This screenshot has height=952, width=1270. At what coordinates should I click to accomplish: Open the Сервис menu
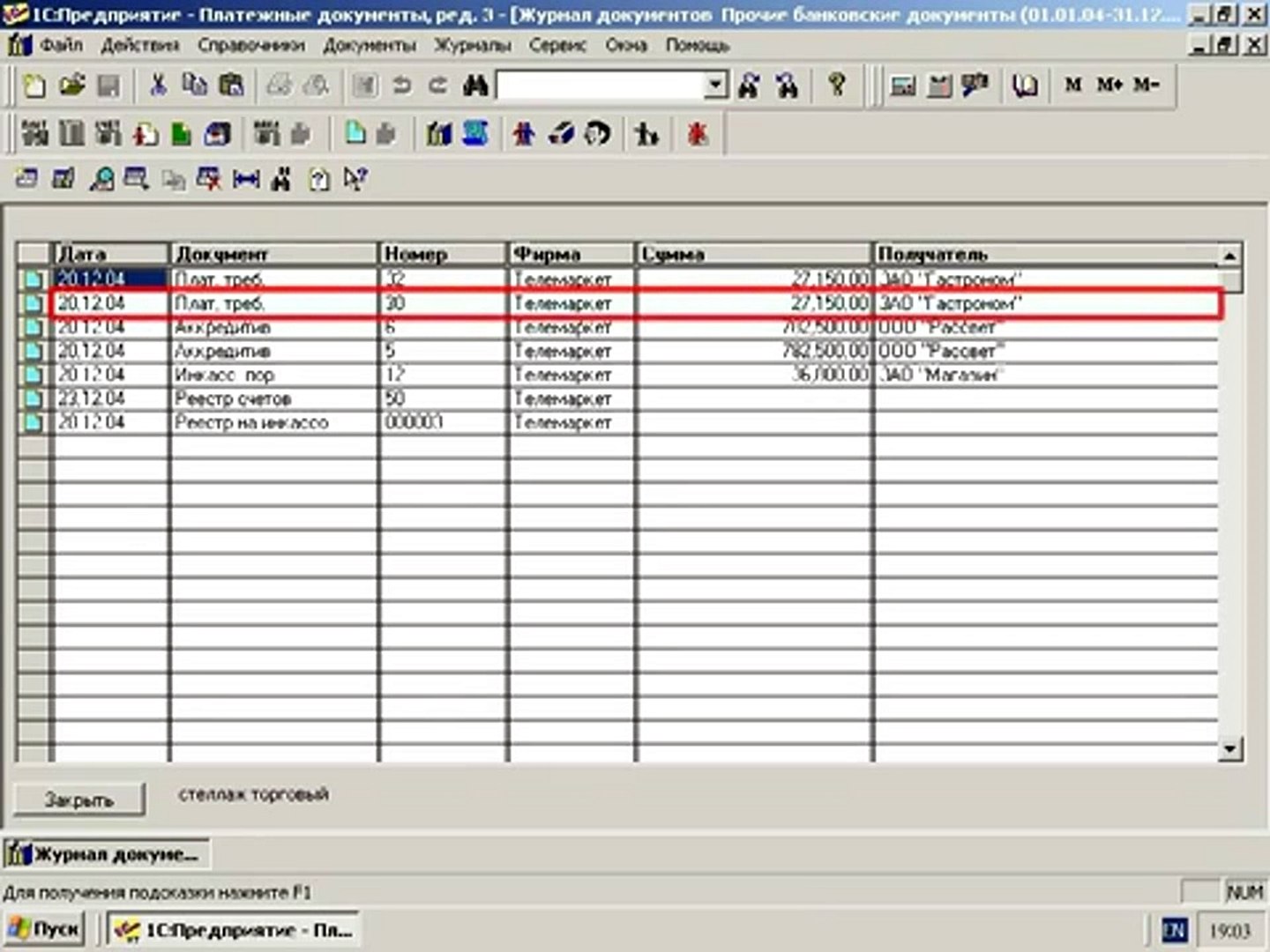coord(557,44)
